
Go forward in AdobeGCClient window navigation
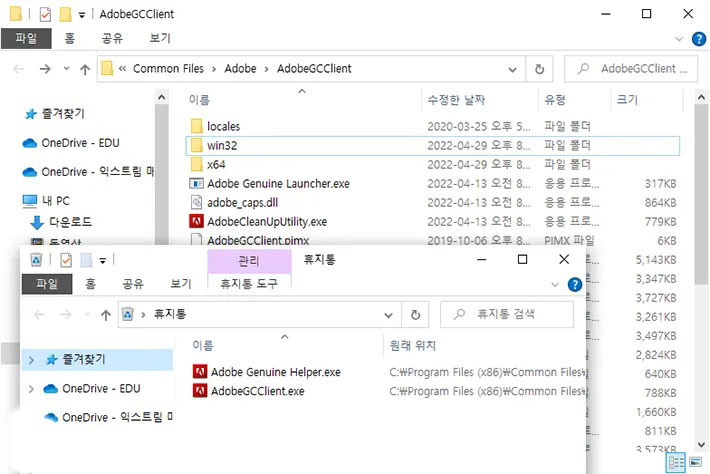pyautogui.click(x=45, y=69)
